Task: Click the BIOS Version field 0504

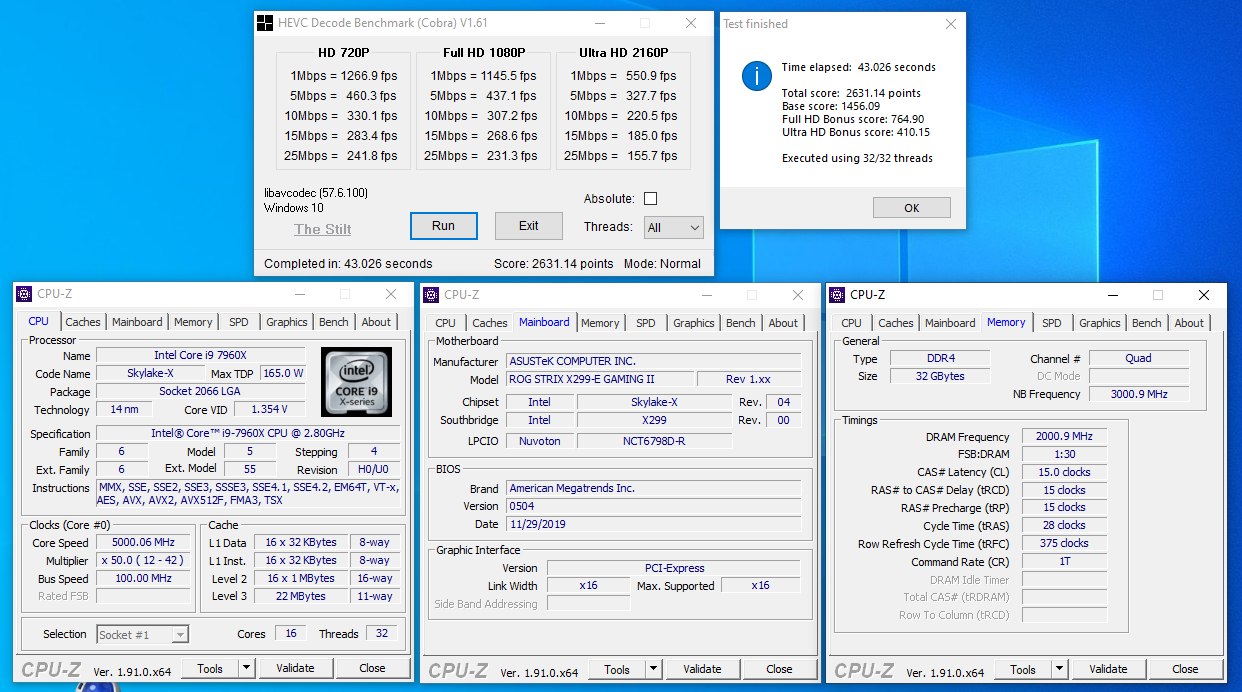Action: point(652,506)
